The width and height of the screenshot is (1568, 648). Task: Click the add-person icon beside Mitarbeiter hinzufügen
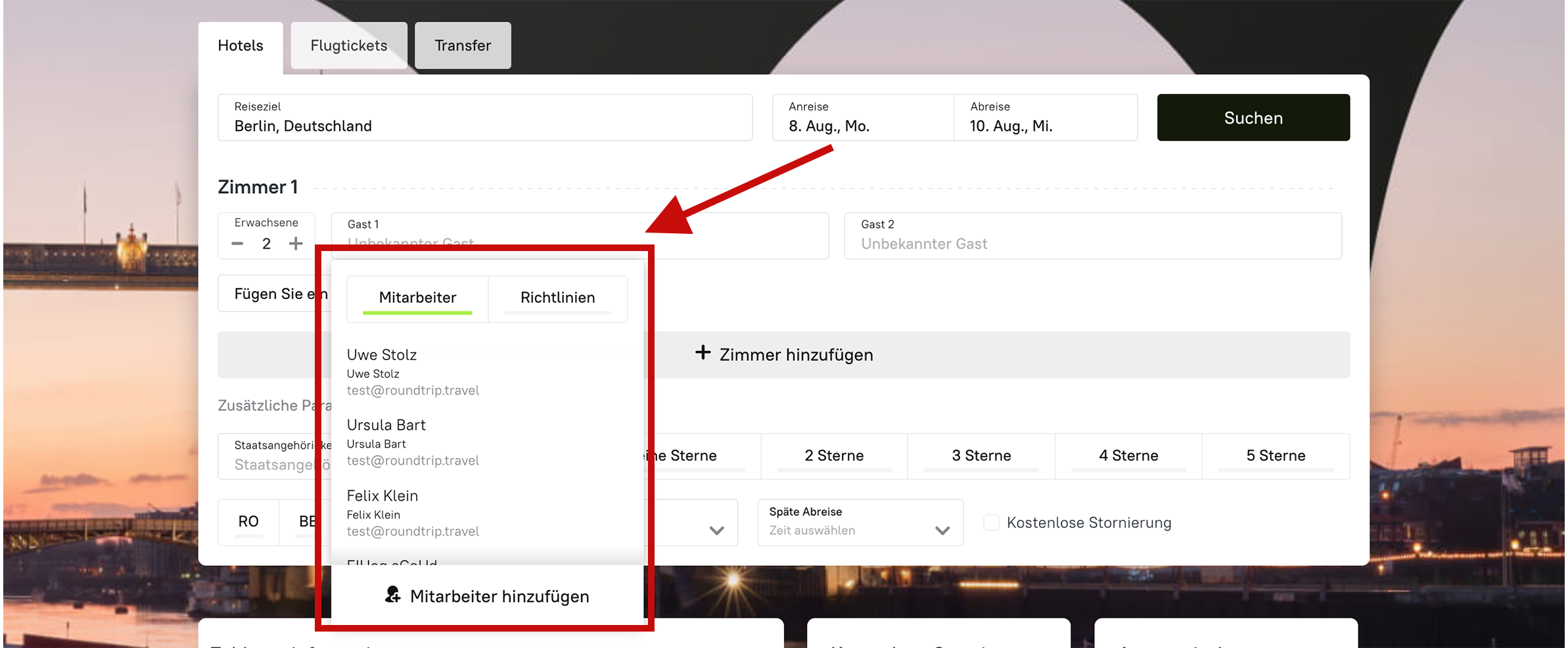392,595
